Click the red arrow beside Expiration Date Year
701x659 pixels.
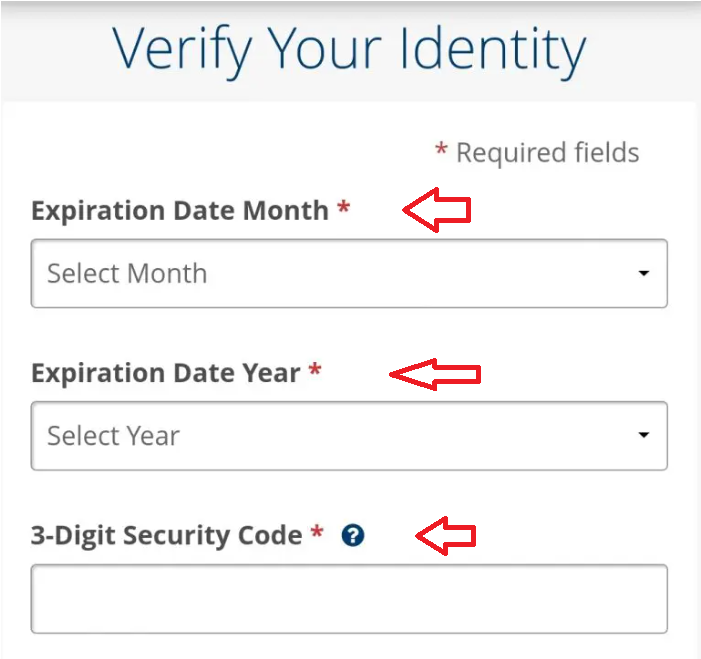coord(434,374)
